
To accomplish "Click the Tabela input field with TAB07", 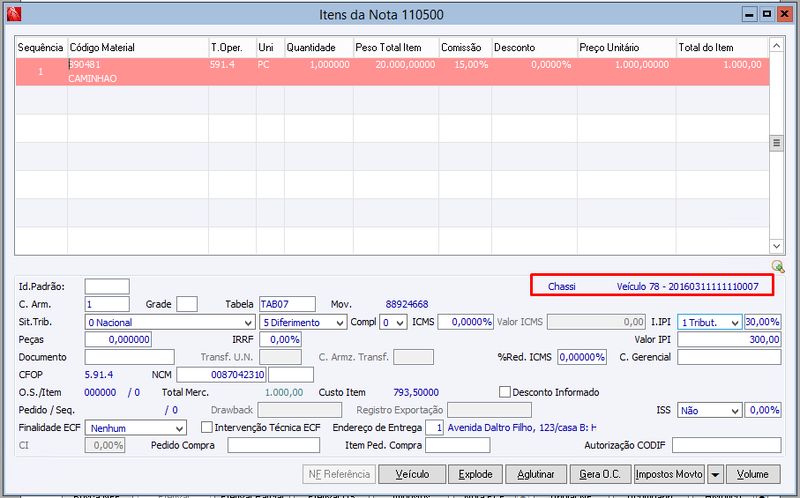I will pos(287,304).
